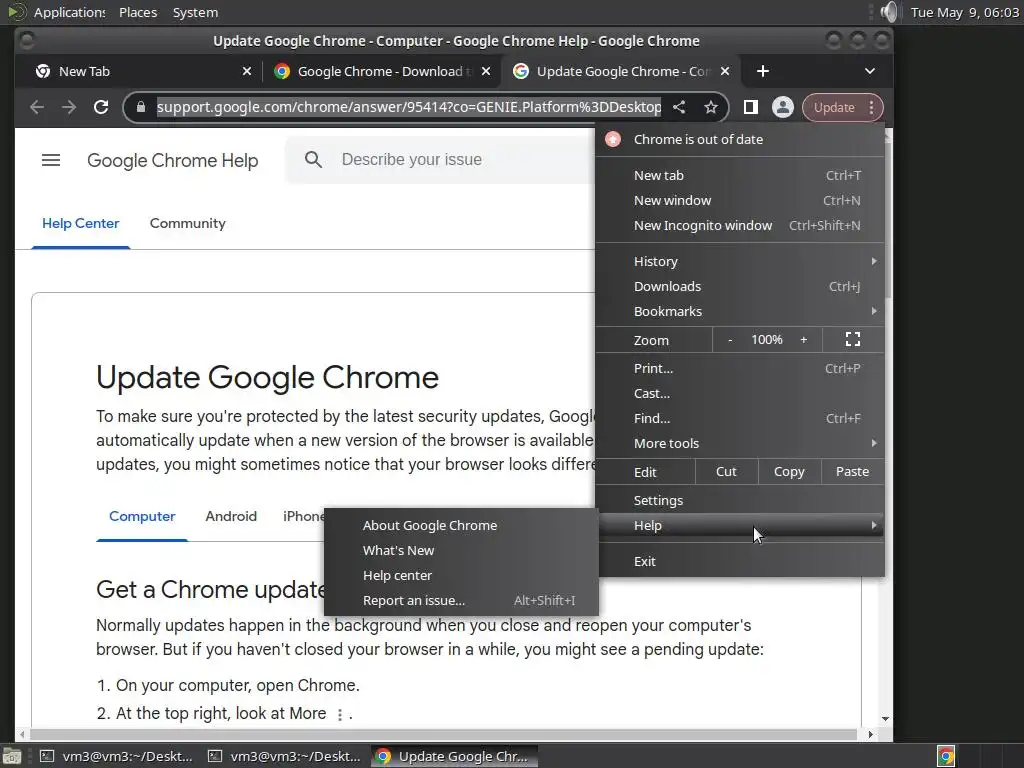Share this page using share icon
1024x768 pixels.
(679, 107)
